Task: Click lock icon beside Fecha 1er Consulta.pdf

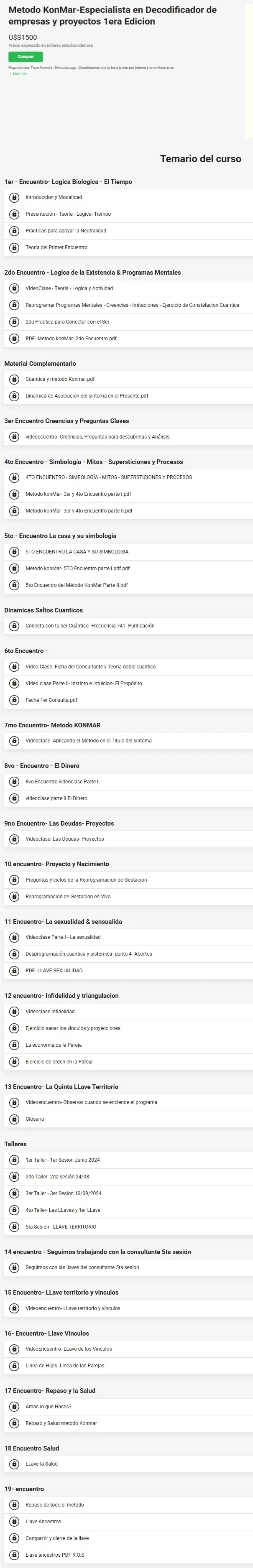Action: [x=14, y=700]
